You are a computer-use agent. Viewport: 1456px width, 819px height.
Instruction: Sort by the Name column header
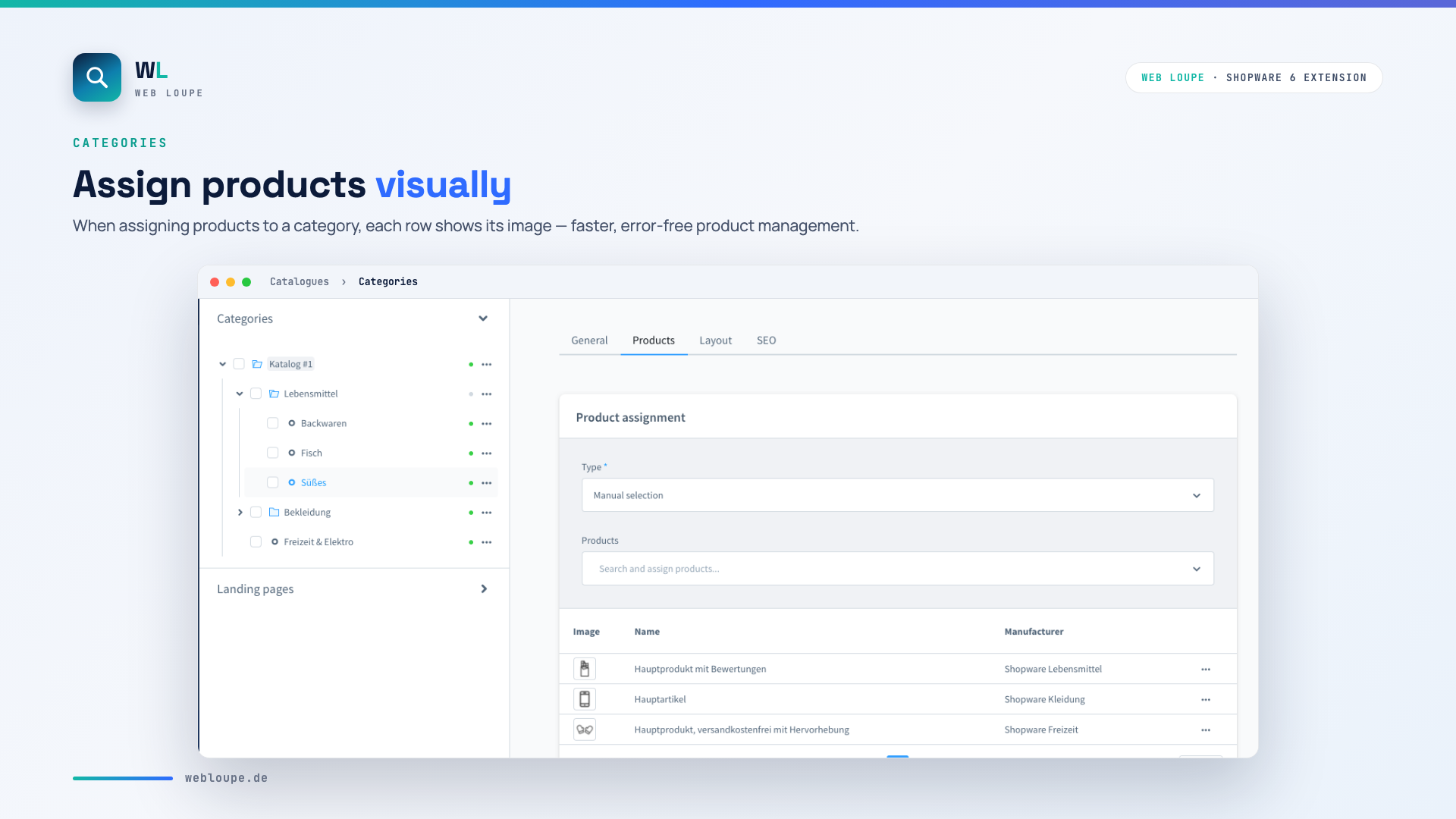pos(647,632)
